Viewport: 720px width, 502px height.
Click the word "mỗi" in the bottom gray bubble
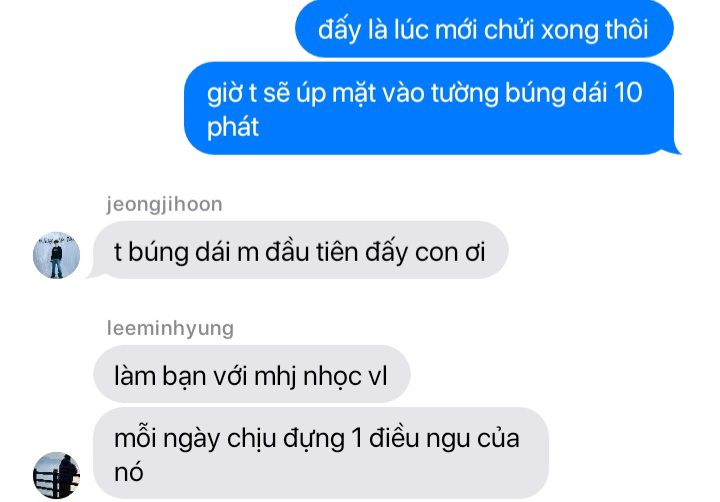(x=135, y=438)
